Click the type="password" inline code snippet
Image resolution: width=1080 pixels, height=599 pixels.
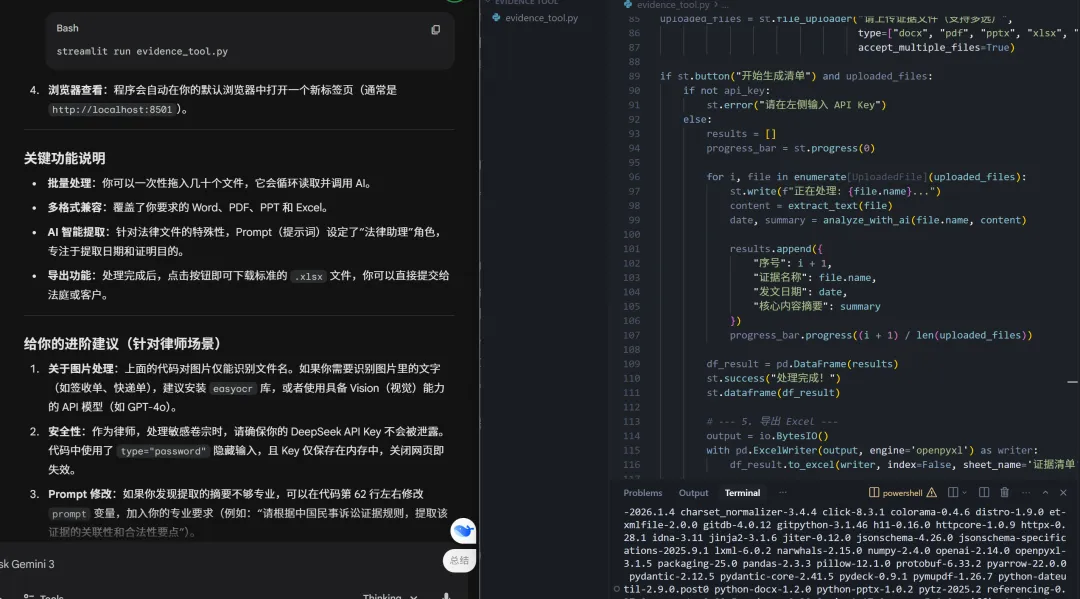pos(163,451)
